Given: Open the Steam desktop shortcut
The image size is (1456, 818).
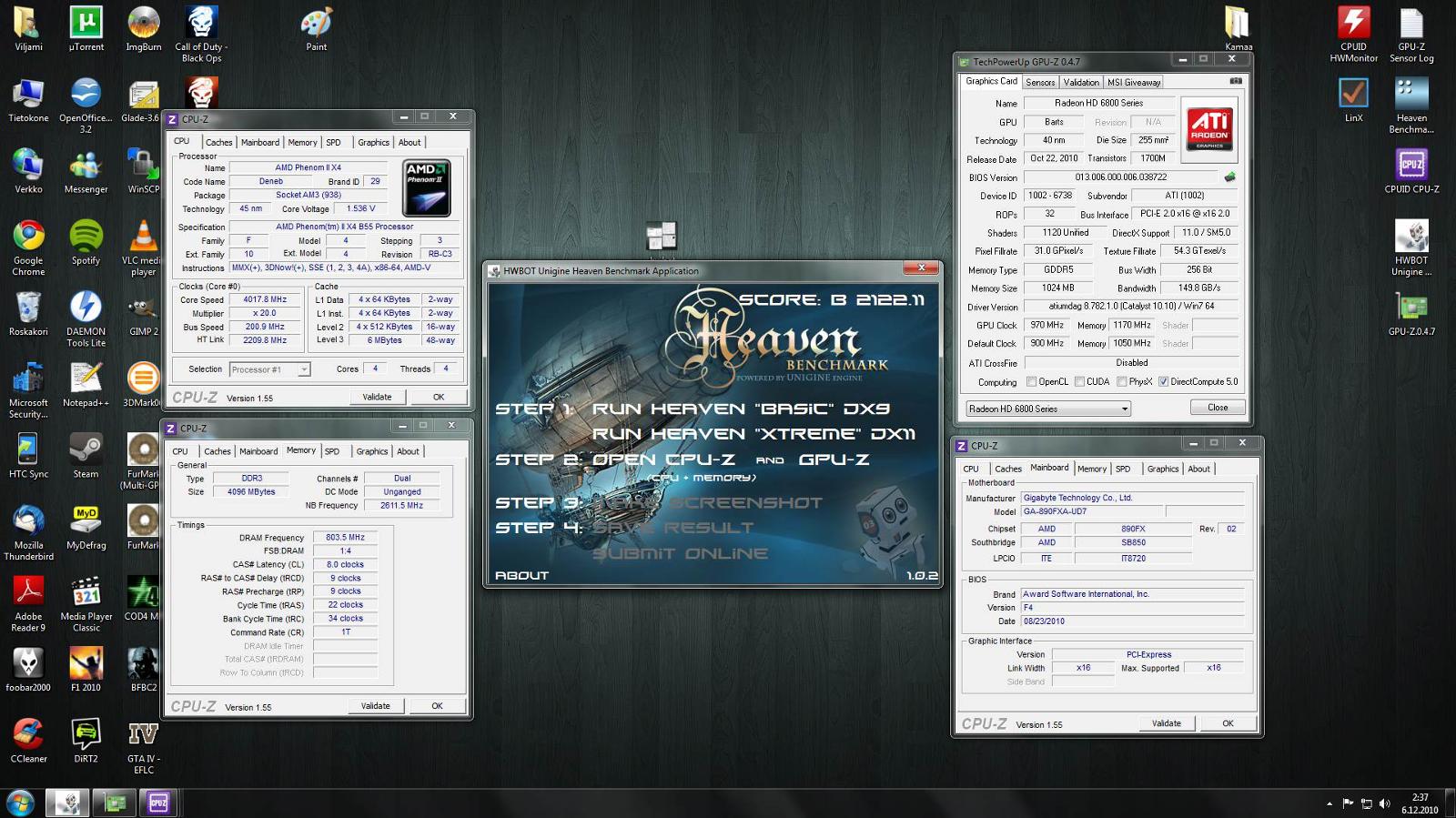Looking at the screenshot, I should coord(86,457).
